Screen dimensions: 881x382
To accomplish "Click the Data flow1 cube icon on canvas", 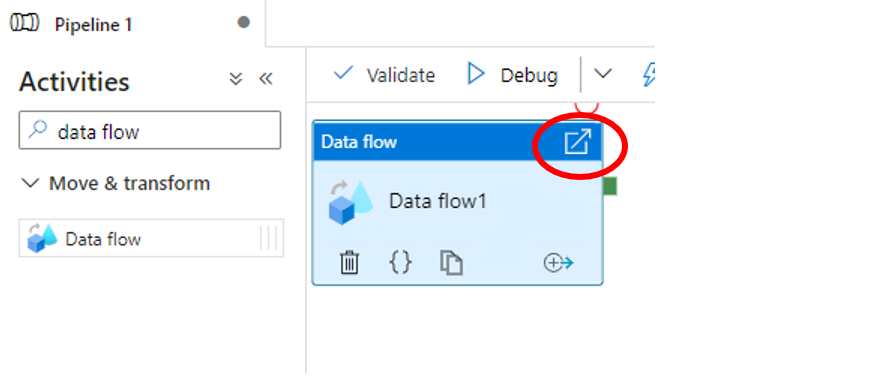I will tap(351, 202).
